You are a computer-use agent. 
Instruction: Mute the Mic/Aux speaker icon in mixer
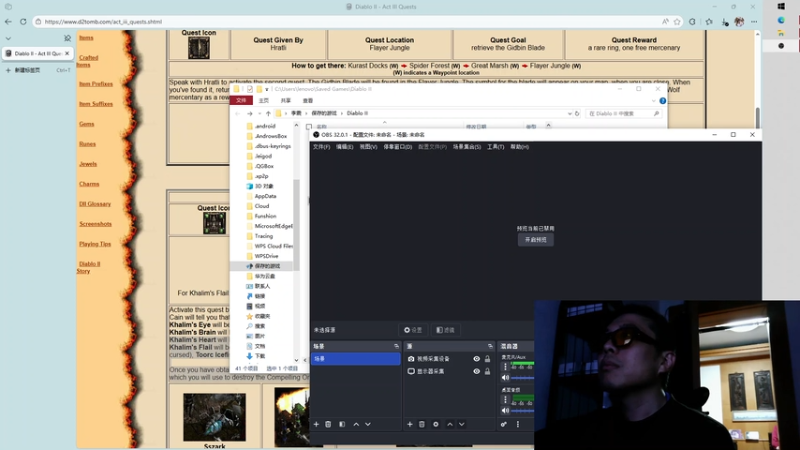505,378
